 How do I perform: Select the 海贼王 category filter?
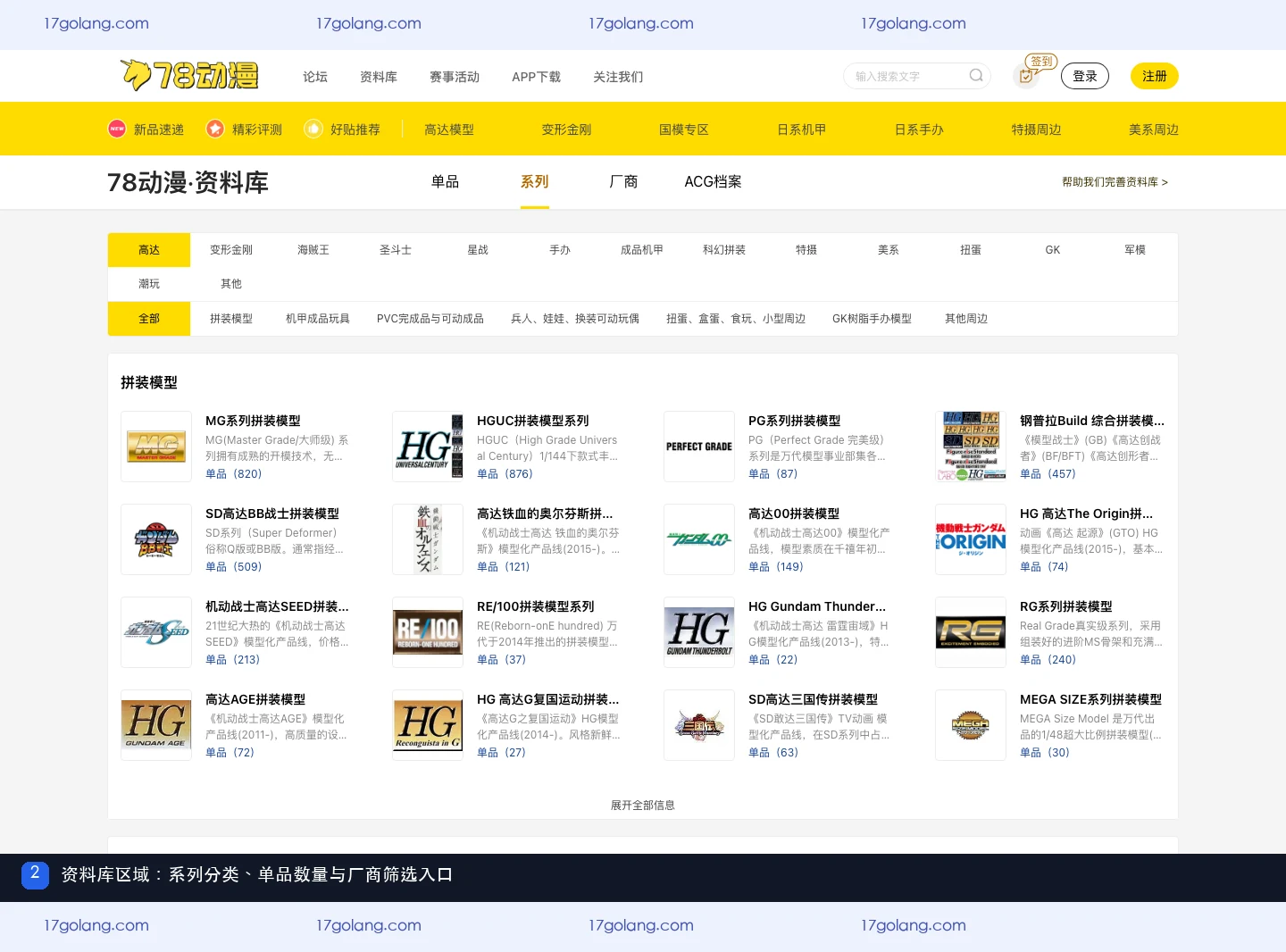[x=313, y=250]
